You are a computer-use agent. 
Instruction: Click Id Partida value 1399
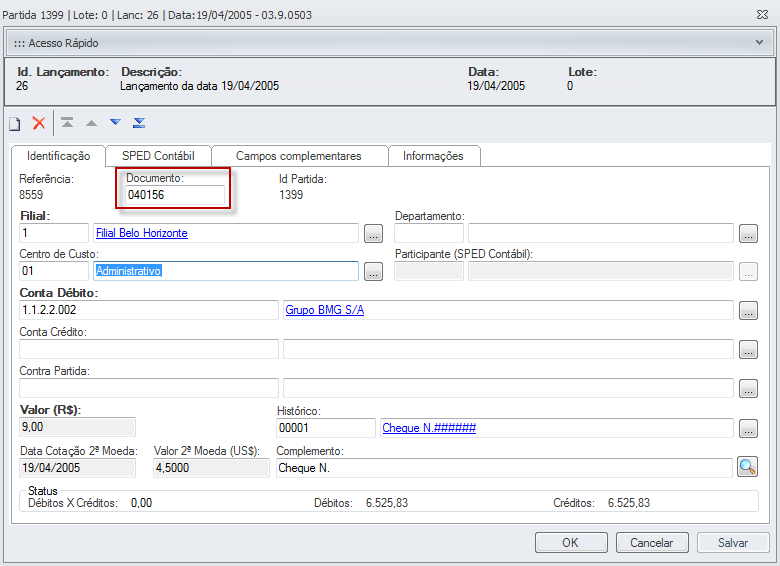click(x=291, y=194)
